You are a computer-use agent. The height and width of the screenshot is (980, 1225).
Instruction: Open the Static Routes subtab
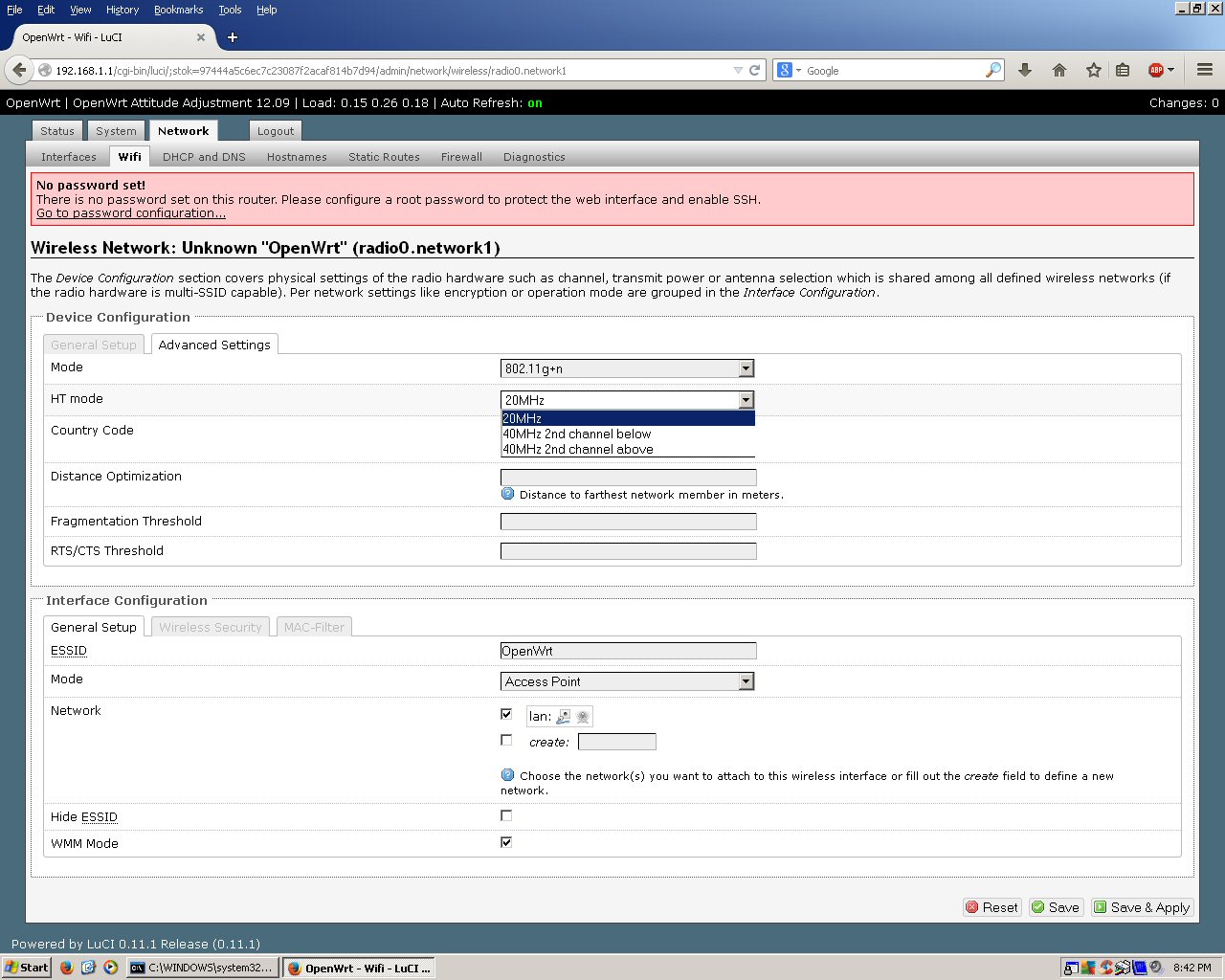(384, 157)
